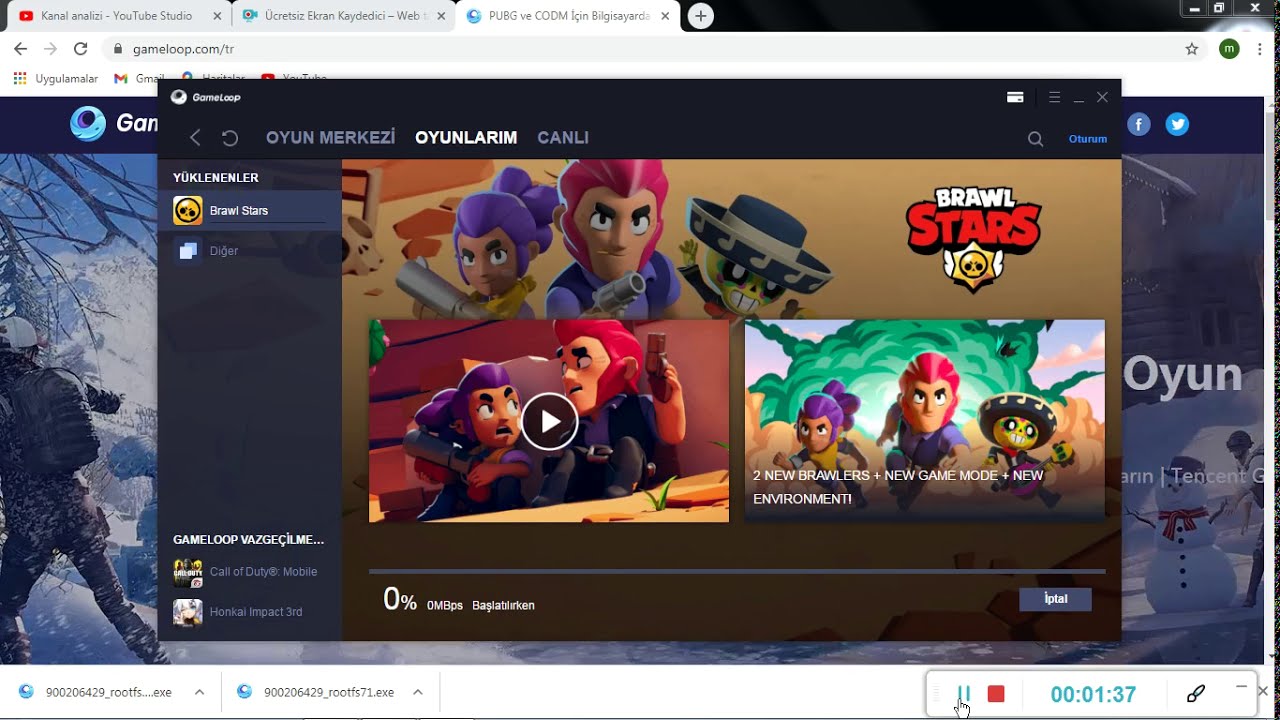Switch to OYUNLARIM tab
1280x720 pixels.
point(466,138)
